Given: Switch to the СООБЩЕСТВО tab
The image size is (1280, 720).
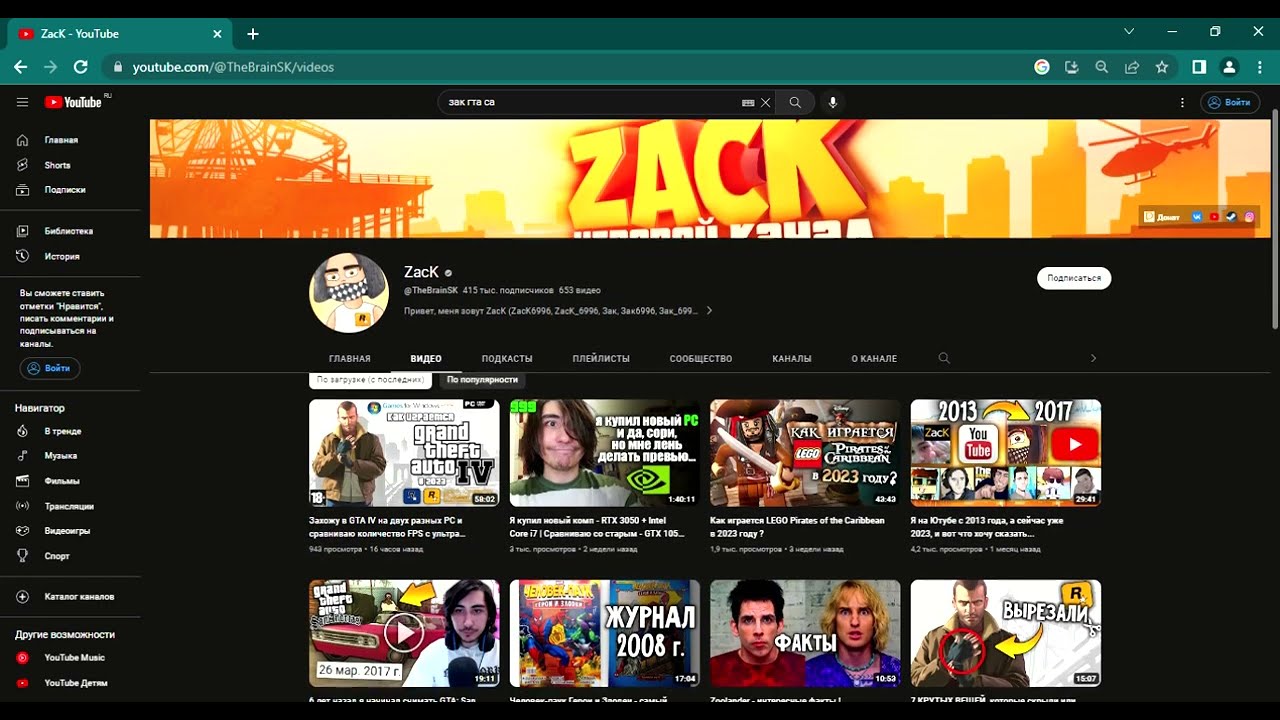Looking at the screenshot, I should [x=701, y=358].
